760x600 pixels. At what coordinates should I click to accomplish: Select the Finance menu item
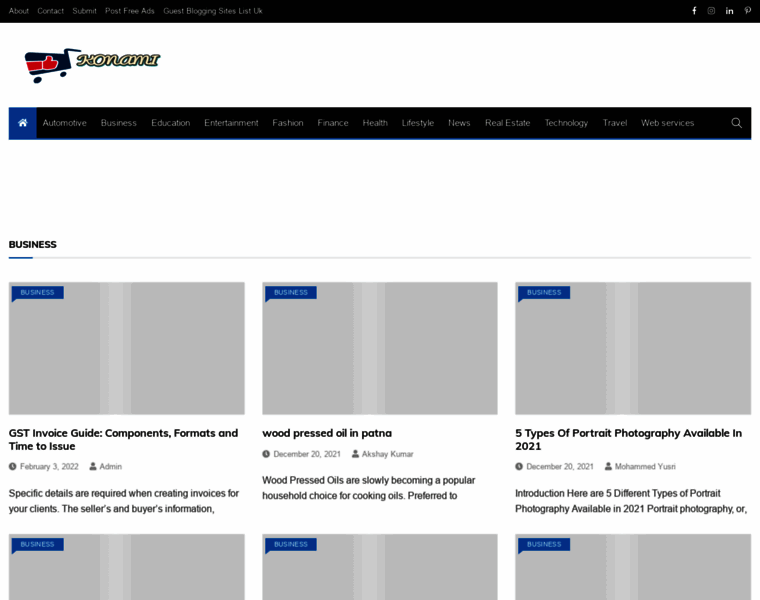coord(333,123)
